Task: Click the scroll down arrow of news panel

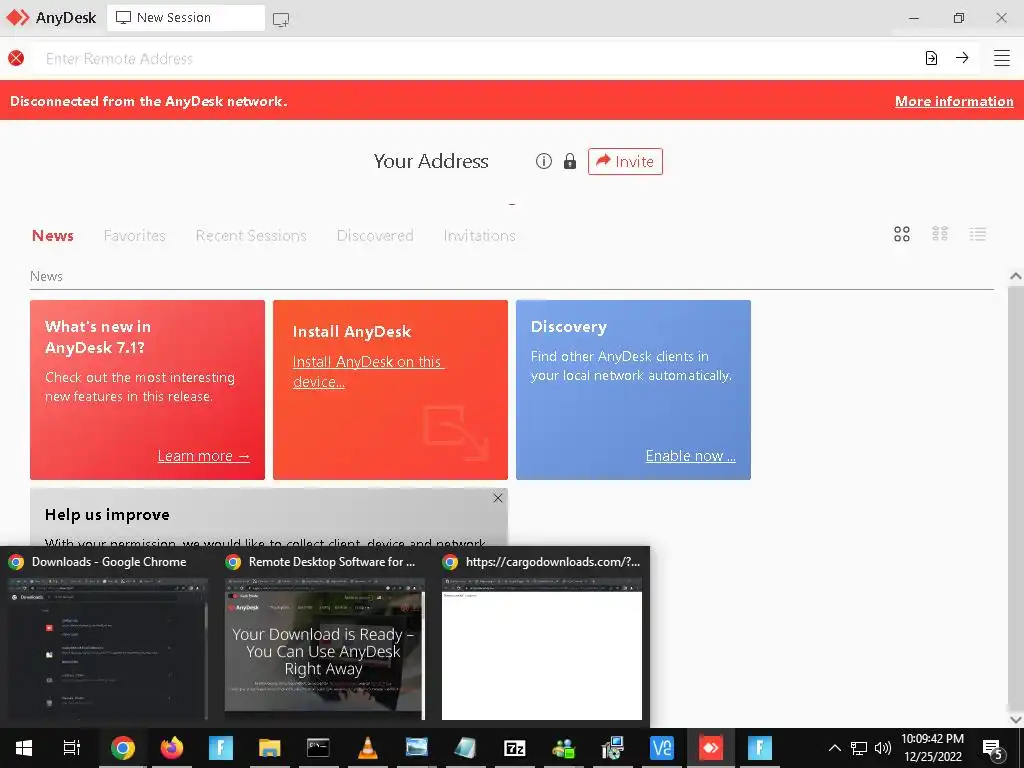Action: (1016, 720)
